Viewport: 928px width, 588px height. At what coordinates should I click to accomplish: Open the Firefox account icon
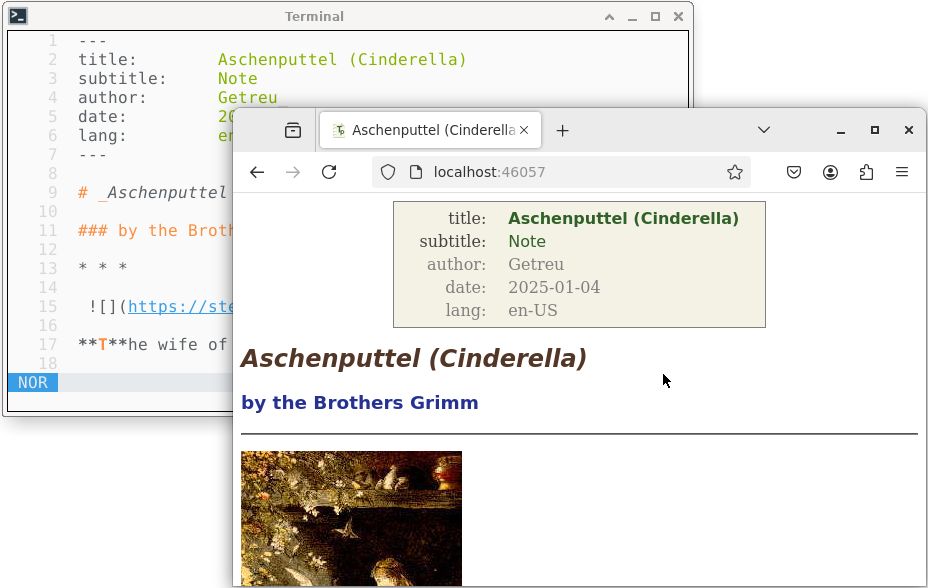pos(830,172)
